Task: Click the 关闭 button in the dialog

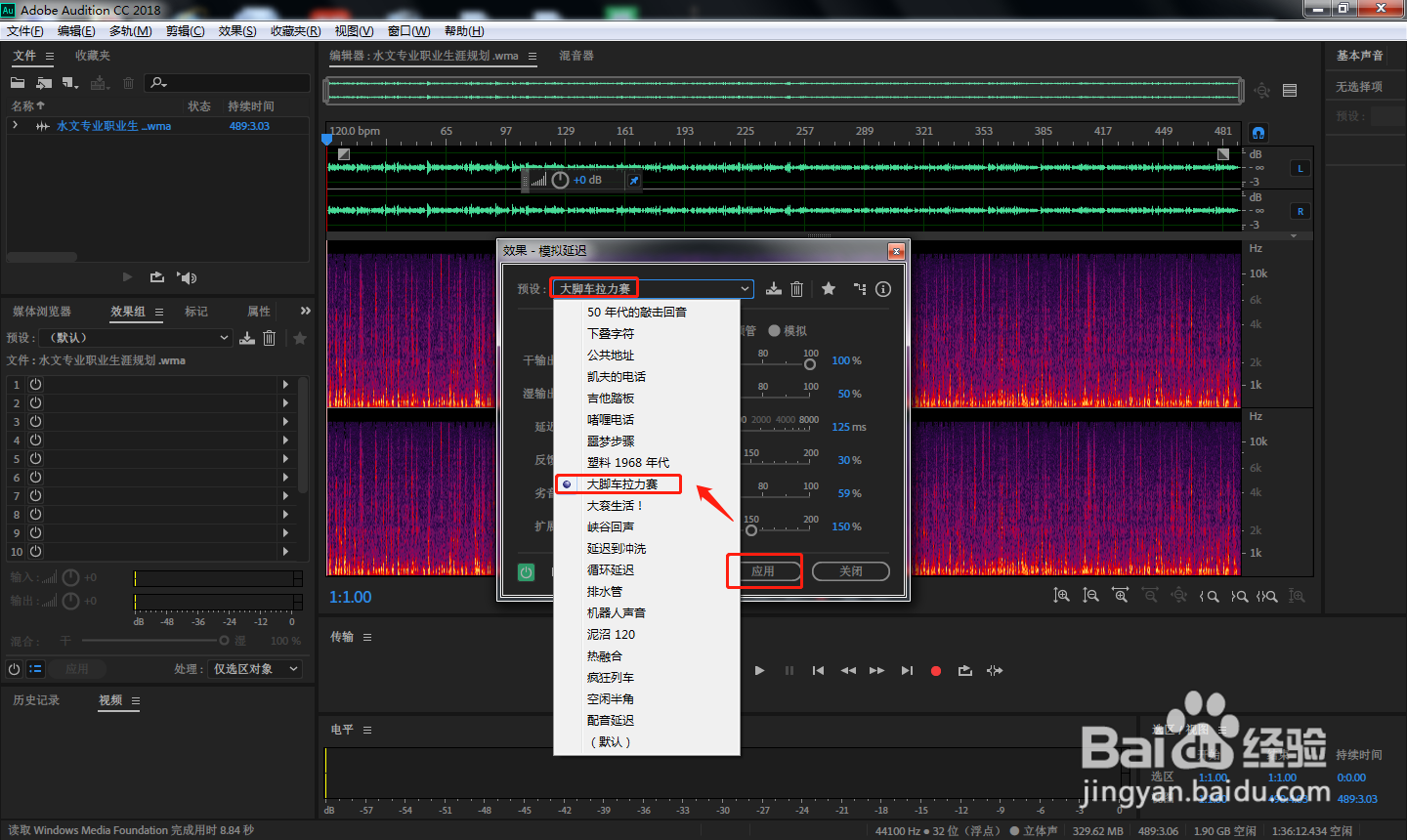Action: [x=851, y=571]
